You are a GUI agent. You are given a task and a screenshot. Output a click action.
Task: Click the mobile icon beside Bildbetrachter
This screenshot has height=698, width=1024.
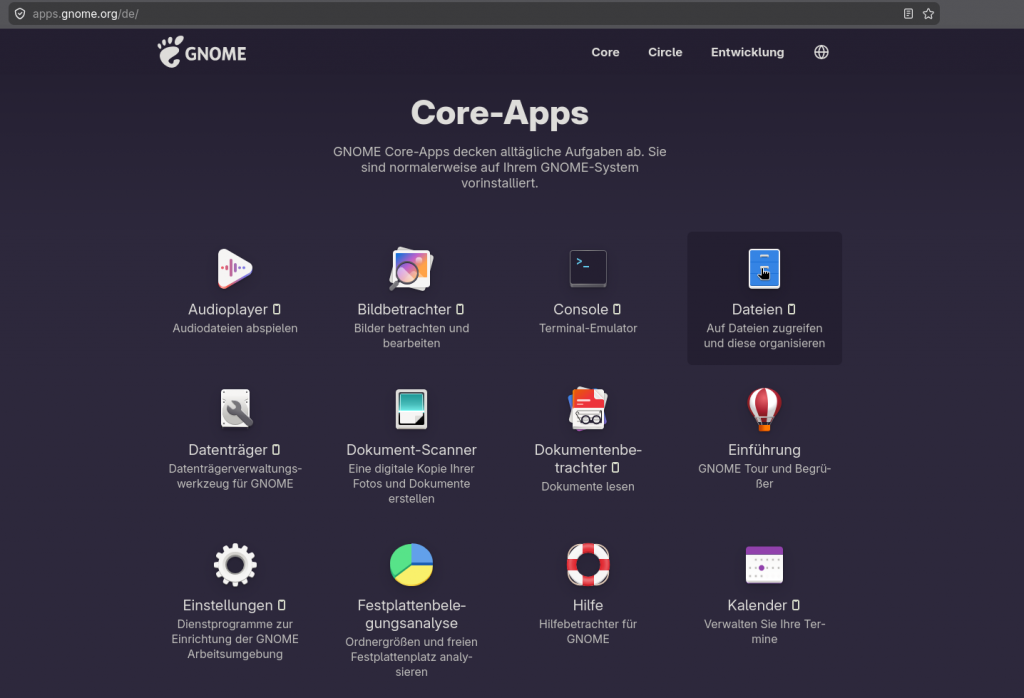point(460,309)
